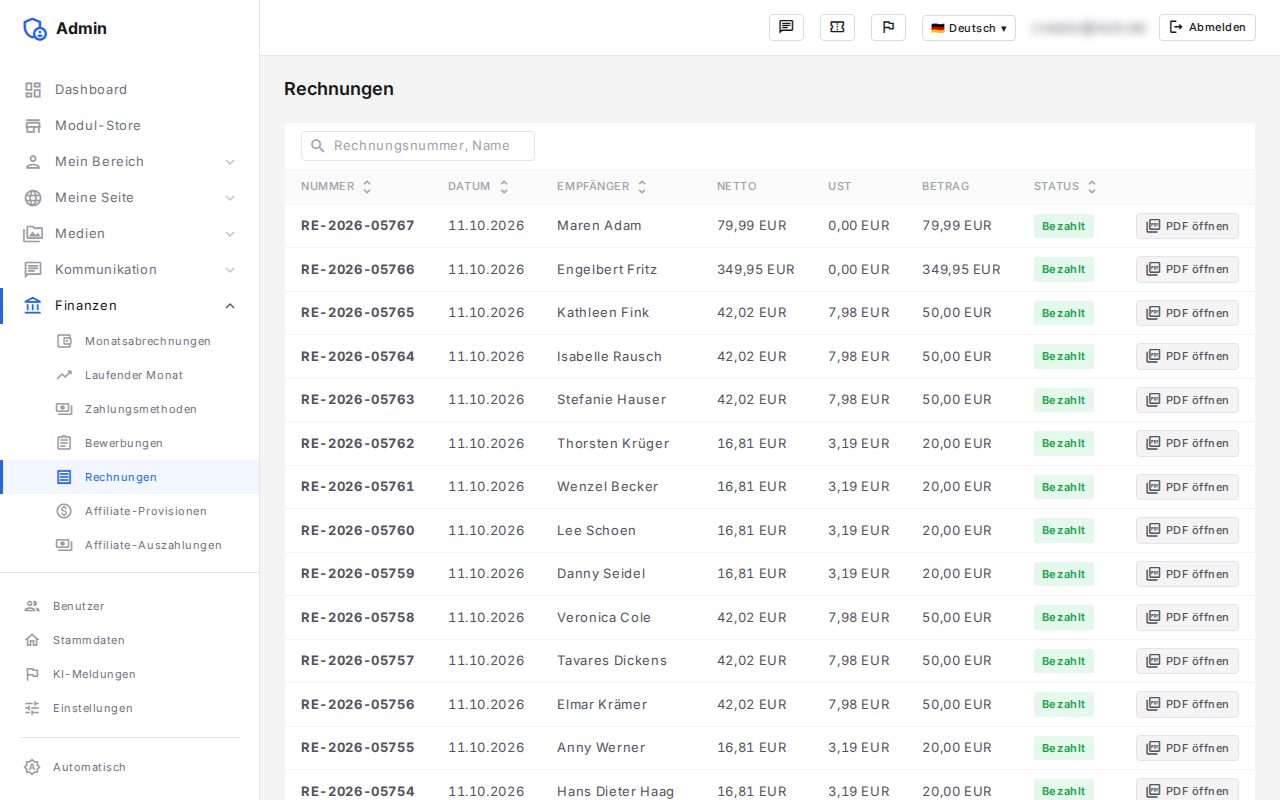
Task: Sort table by Nummer column
Action: pos(336,187)
